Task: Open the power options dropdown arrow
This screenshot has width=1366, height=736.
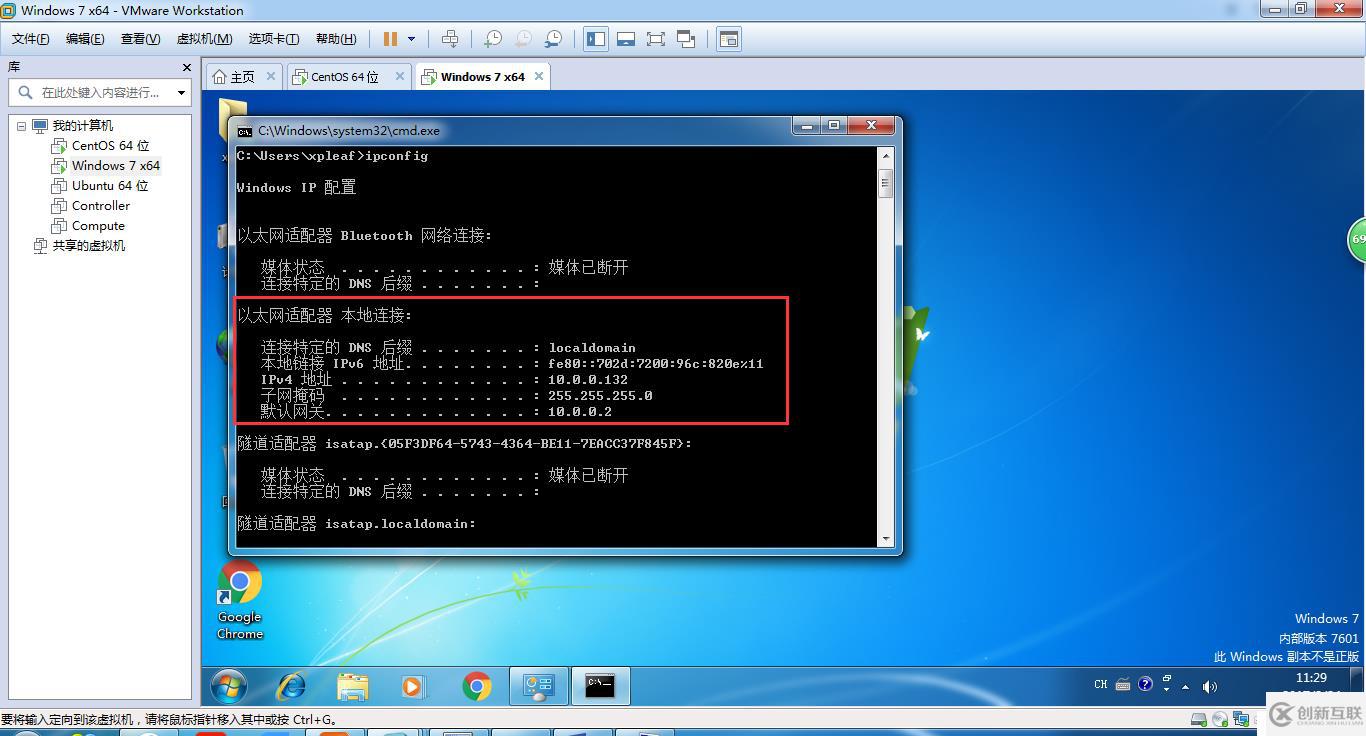Action: click(x=411, y=39)
